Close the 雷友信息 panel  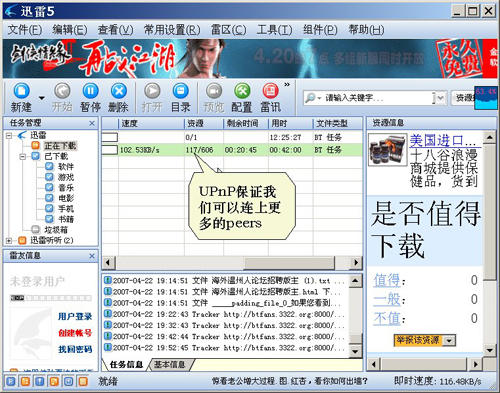[x=92, y=256]
